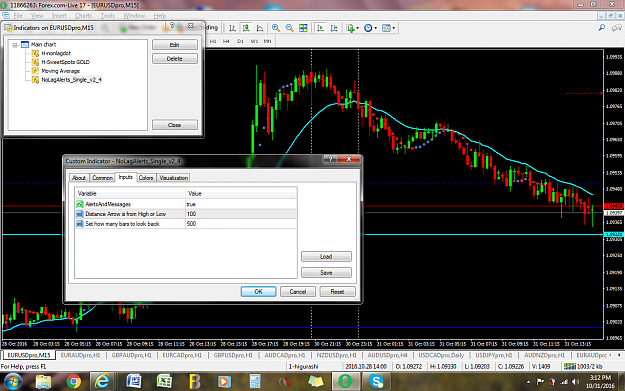Collapse the Main chart tree node
The image size is (625, 391).
pyautogui.click(x=15, y=45)
